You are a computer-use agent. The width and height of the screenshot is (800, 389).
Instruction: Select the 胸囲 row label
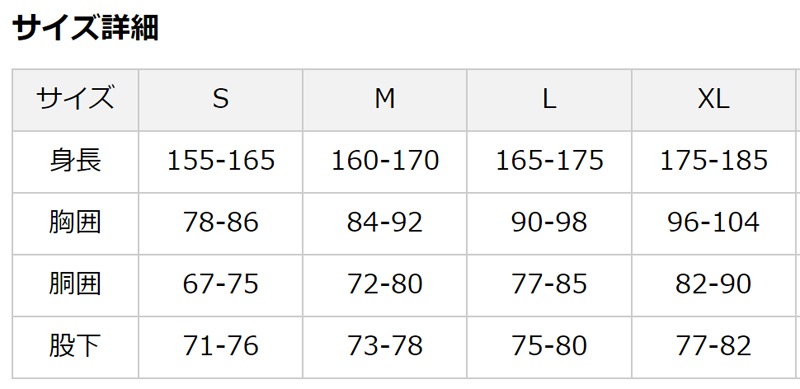coord(75,224)
